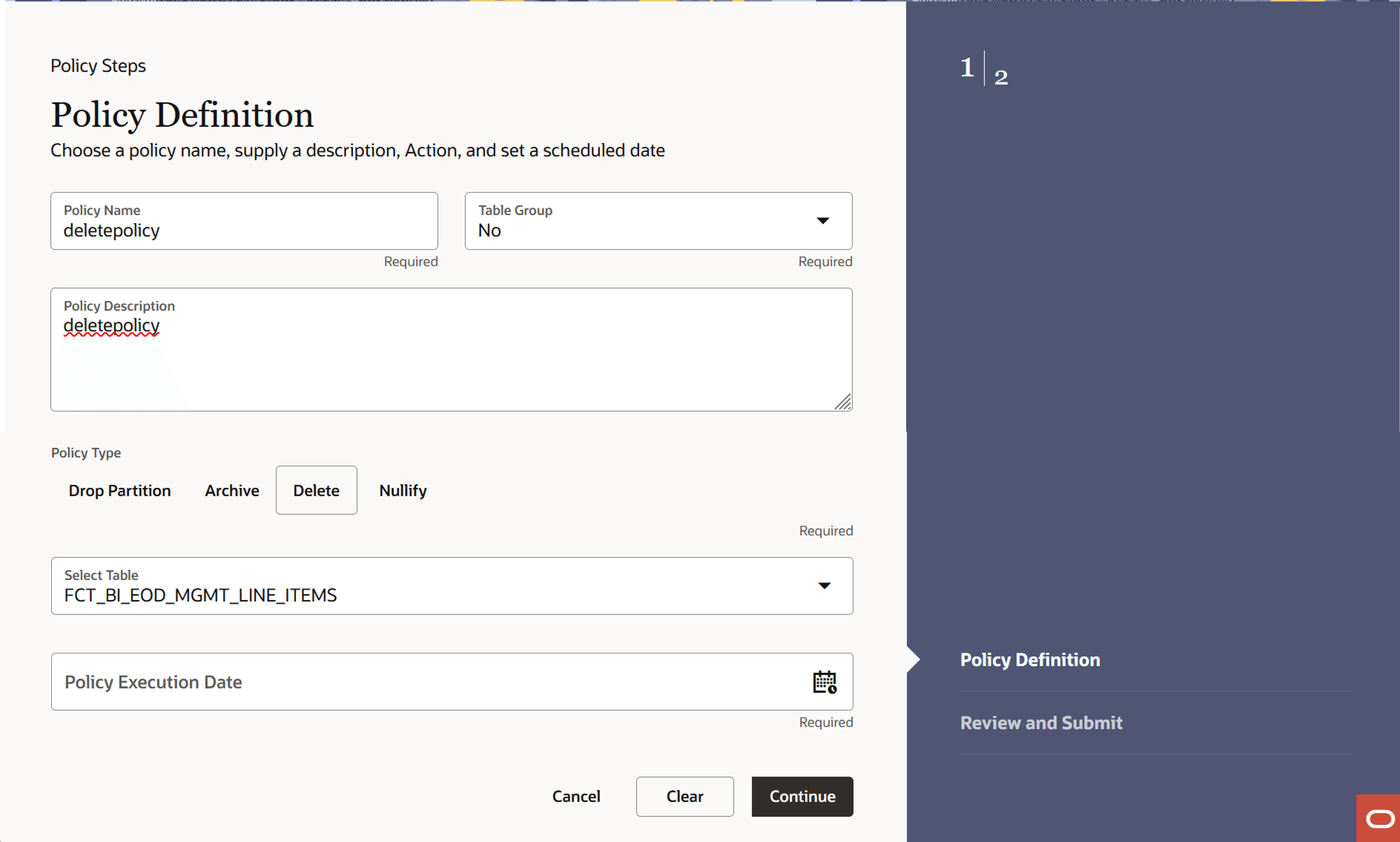1400x842 pixels.
Task: Click step indicator 2 in the sidebar
Action: click(1001, 75)
